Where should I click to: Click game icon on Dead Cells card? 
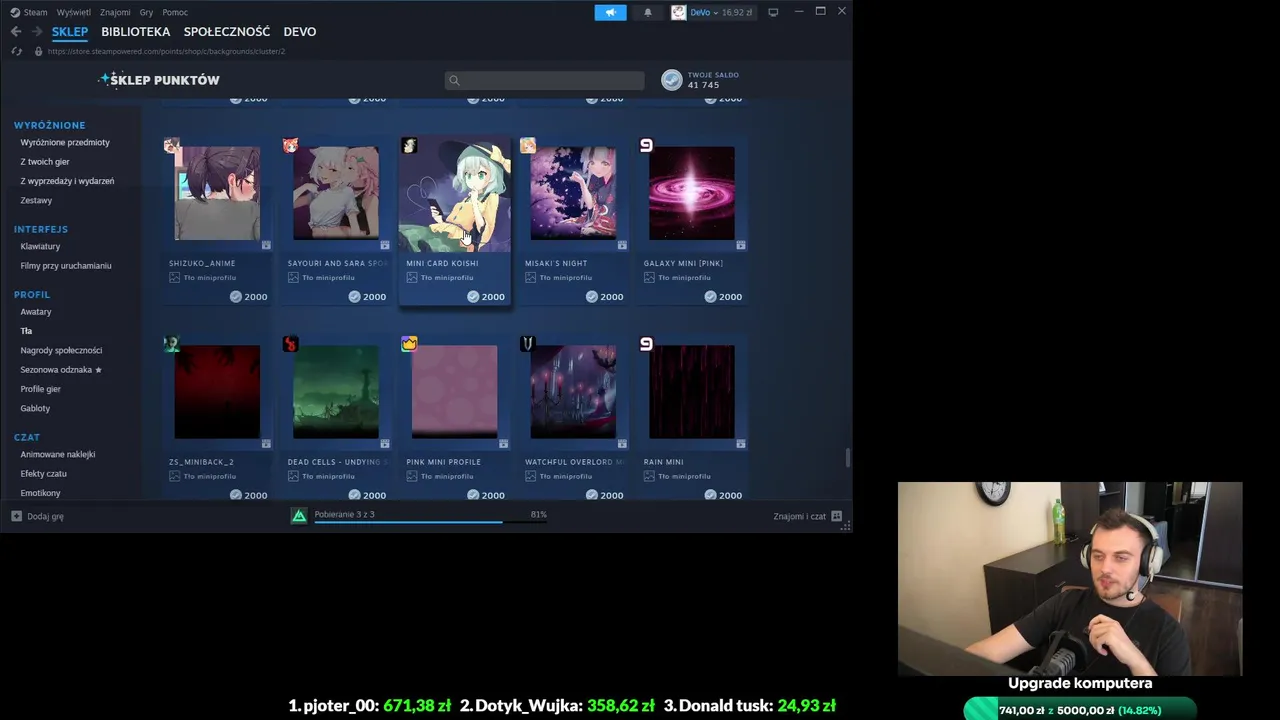pyautogui.click(x=290, y=344)
